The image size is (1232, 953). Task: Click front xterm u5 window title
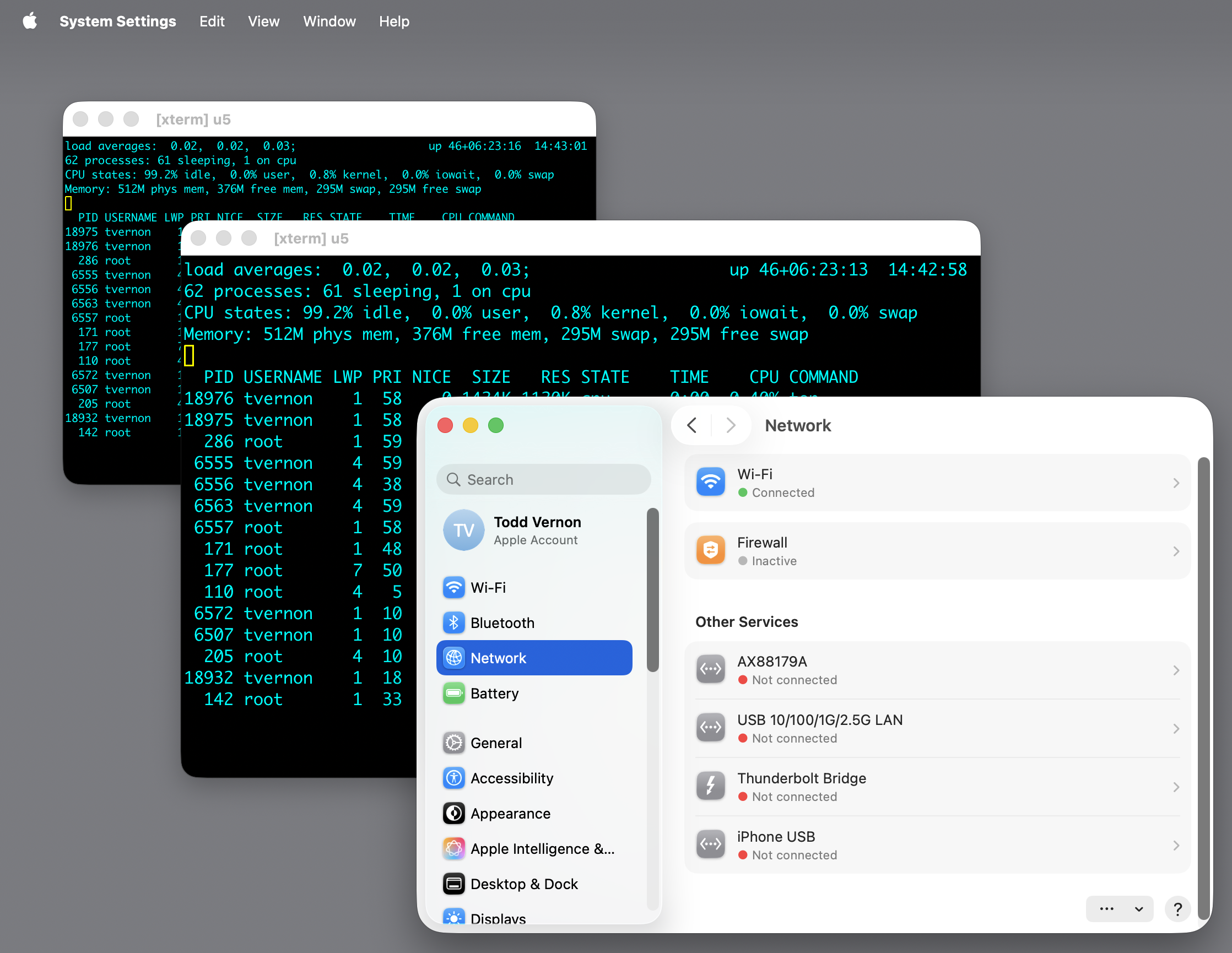point(311,238)
